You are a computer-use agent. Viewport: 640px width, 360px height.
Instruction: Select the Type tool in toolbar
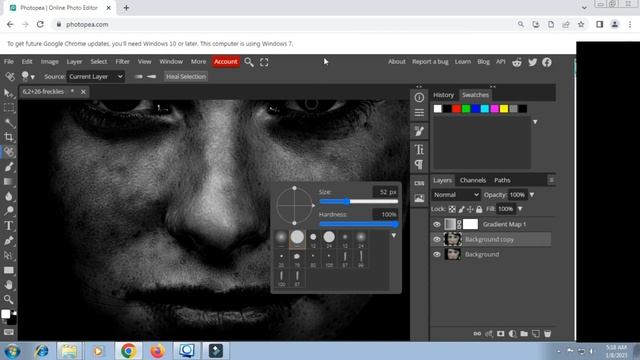point(9,226)
